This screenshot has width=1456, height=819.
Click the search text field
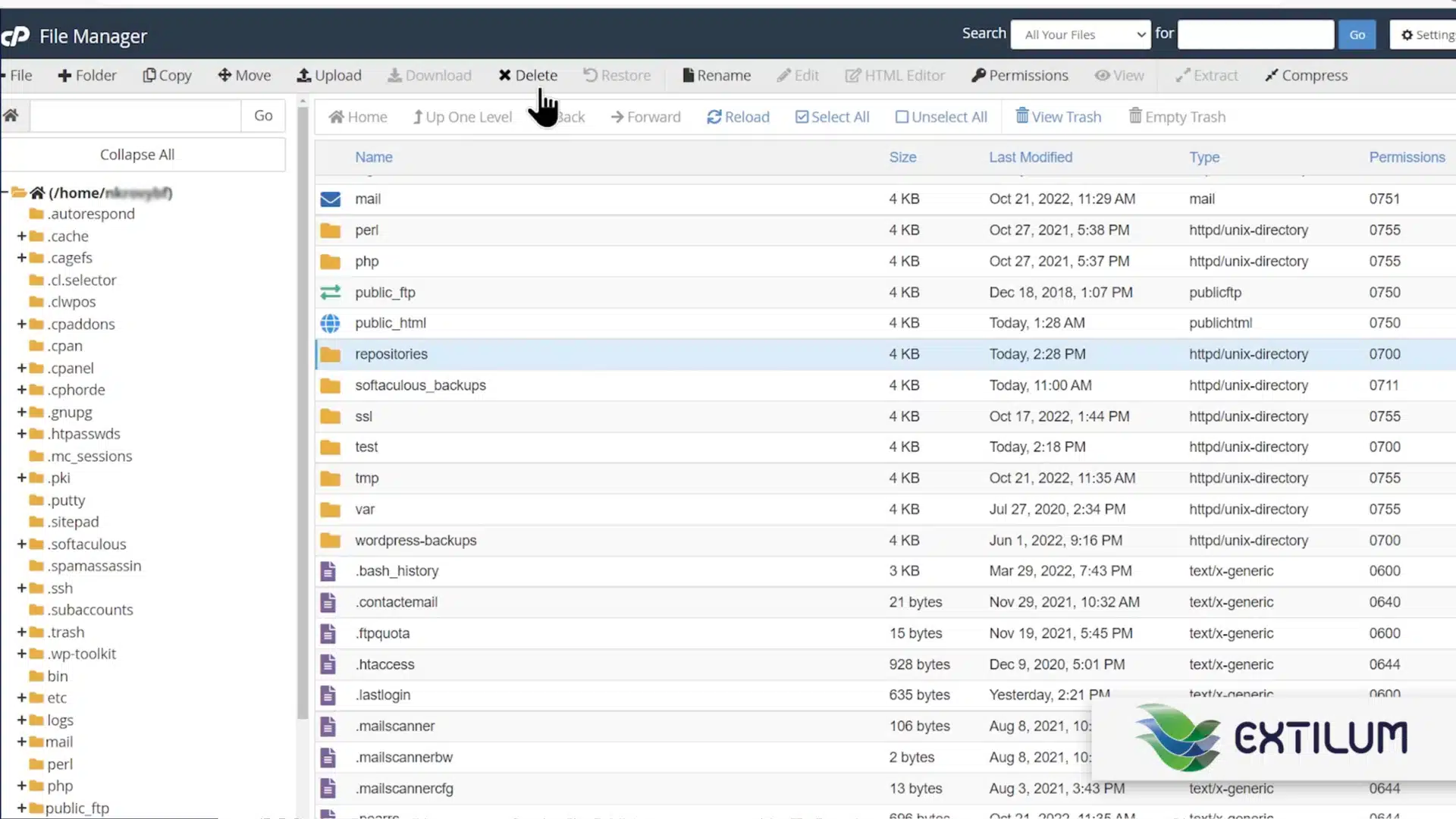click(1256, 35)
